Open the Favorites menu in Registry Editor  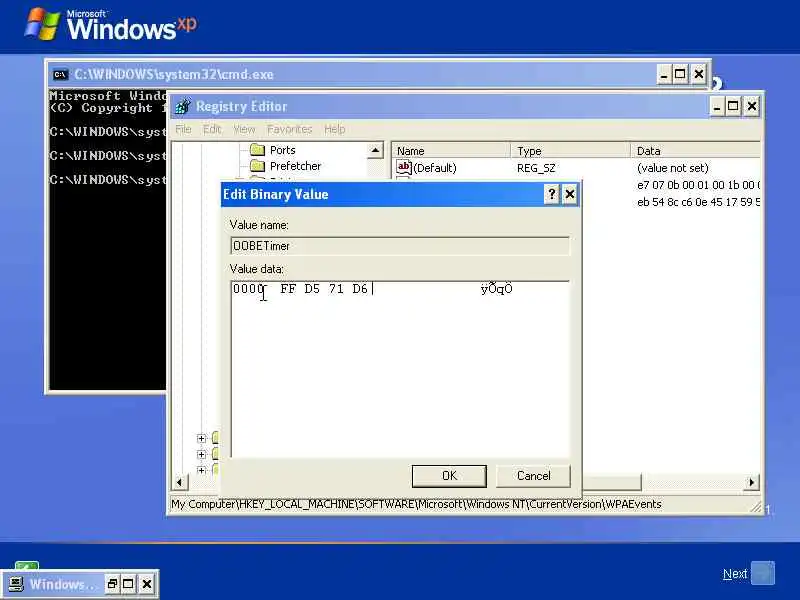pos(289,129)
